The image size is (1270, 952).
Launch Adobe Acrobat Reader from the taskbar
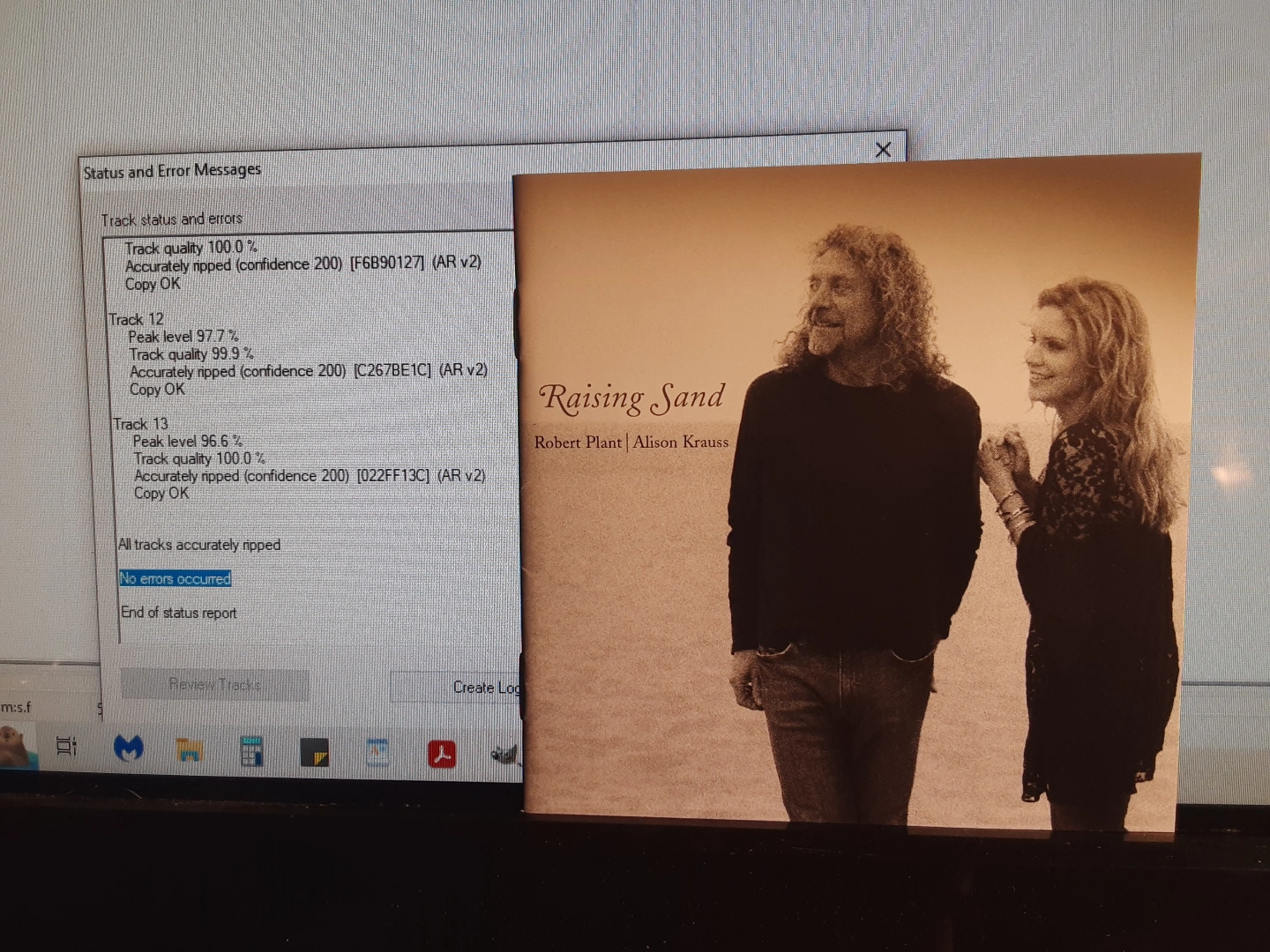[442, 755]
